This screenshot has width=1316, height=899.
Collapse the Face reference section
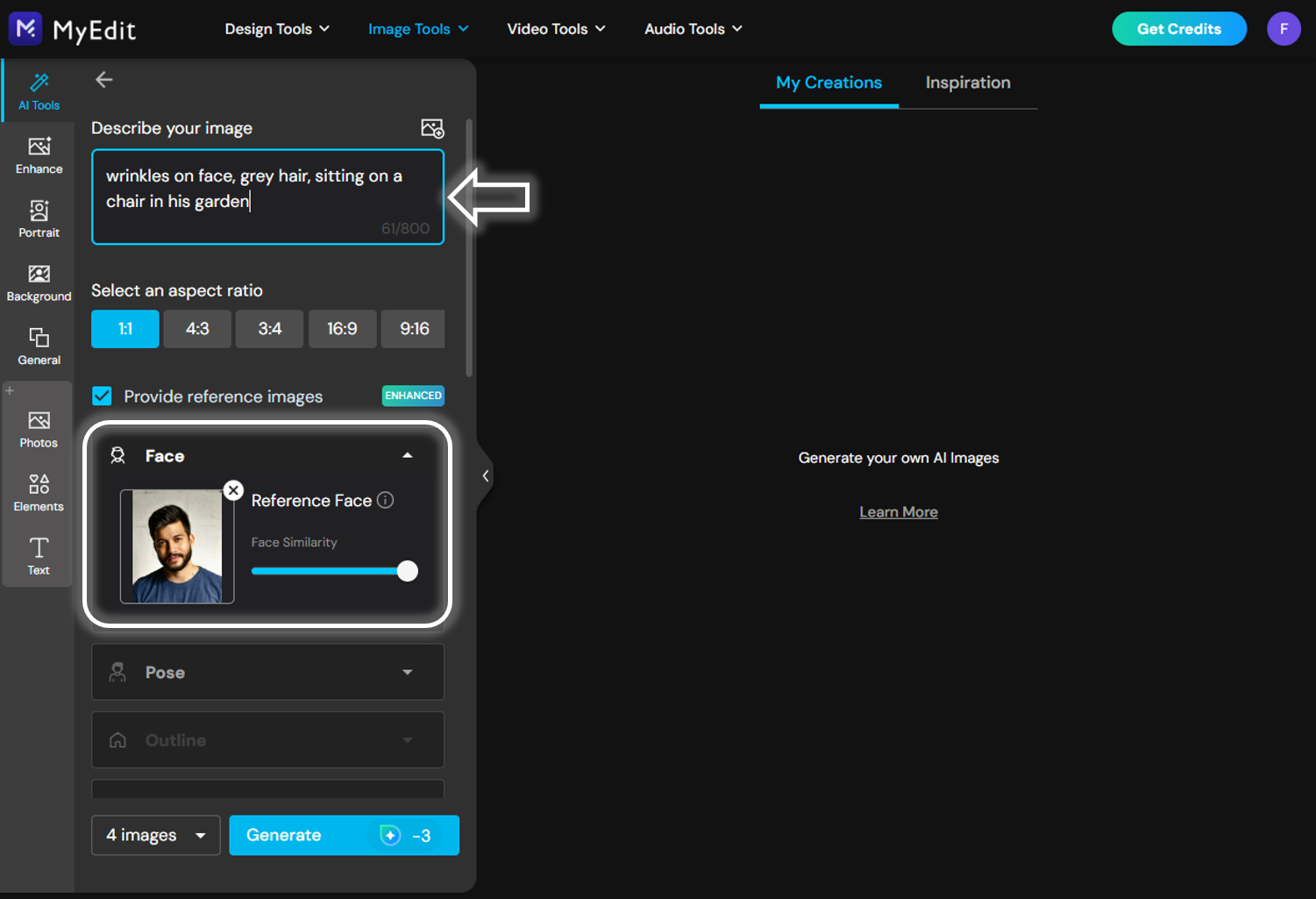407,455
